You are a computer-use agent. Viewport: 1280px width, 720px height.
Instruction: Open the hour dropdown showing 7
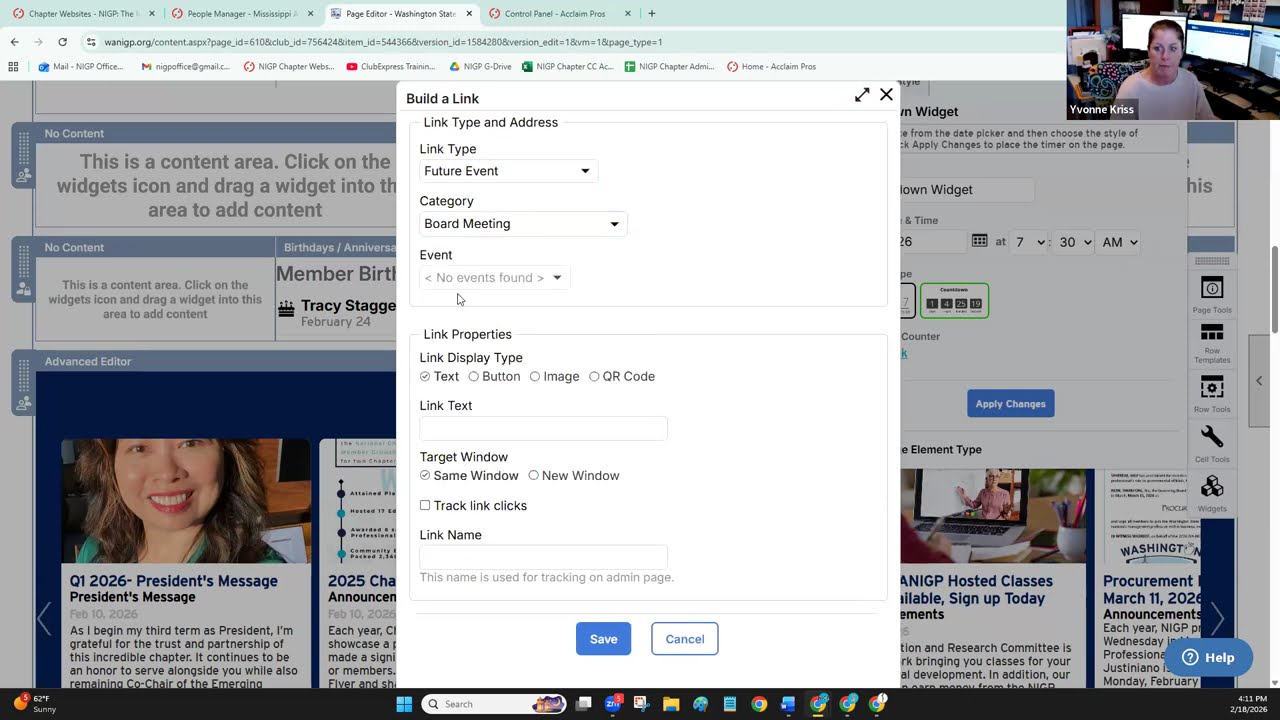[x=1030, y=242]
